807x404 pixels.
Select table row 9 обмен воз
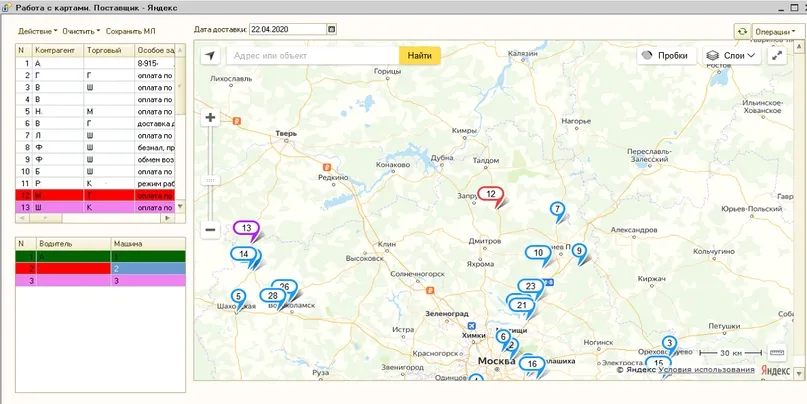pos(95,160)
